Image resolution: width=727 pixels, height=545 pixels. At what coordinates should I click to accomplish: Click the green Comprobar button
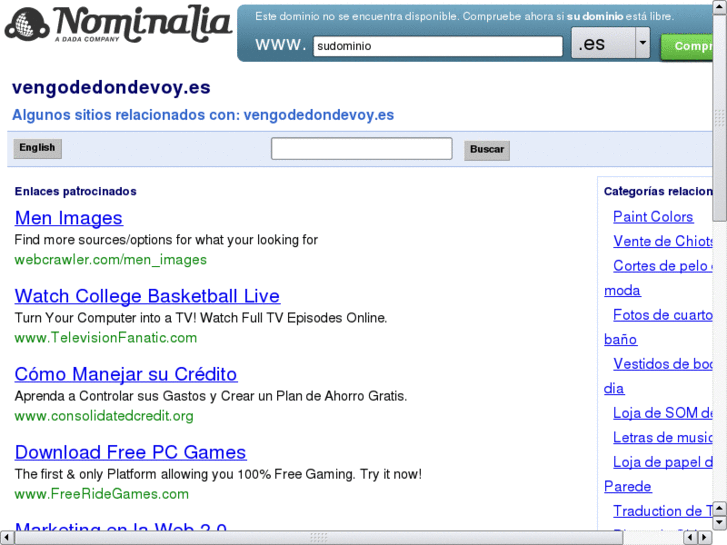tap(687, 46)
